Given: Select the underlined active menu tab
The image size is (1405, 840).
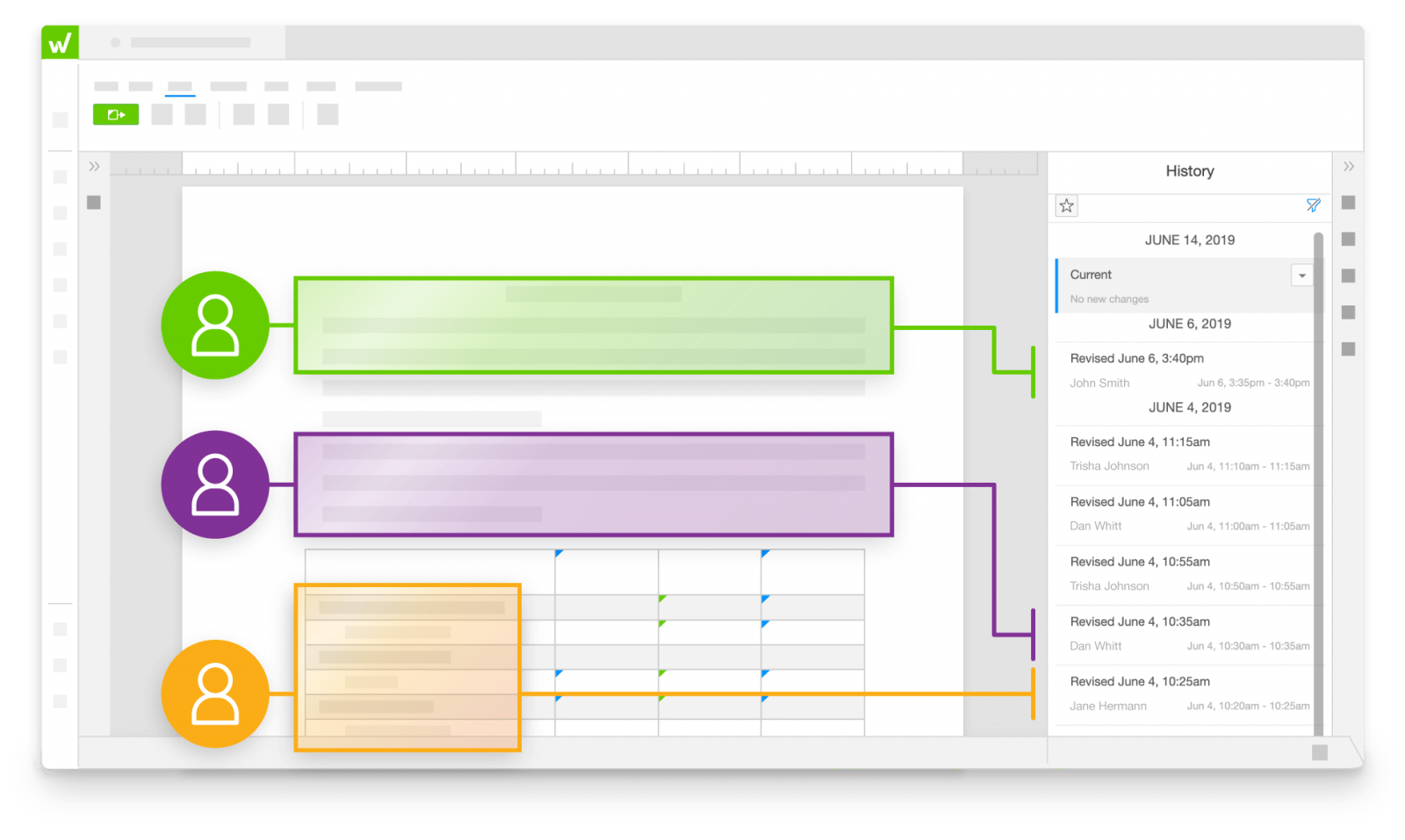Looking at the screenshot, I should pos(180,87).
